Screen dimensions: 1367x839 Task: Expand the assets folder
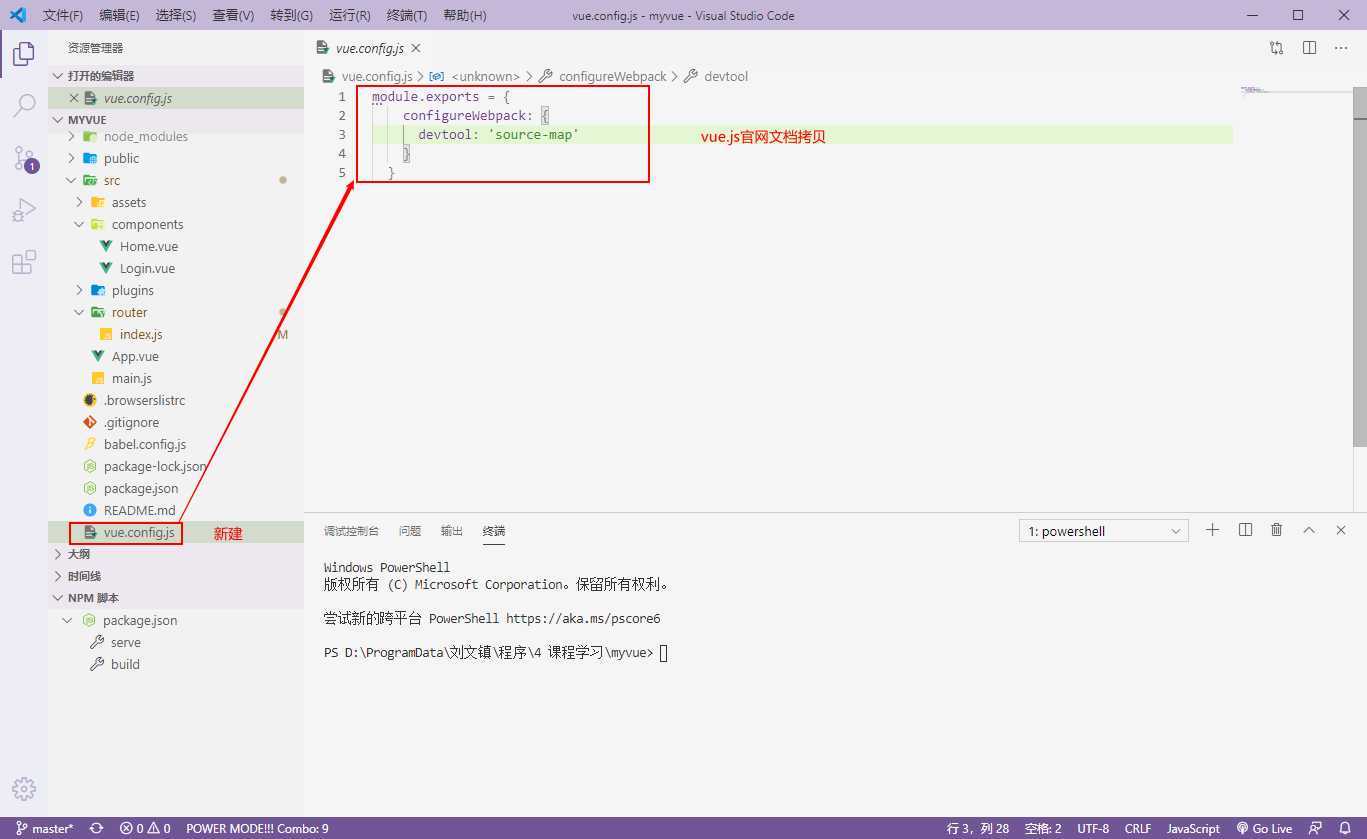[x=79, y=202]
